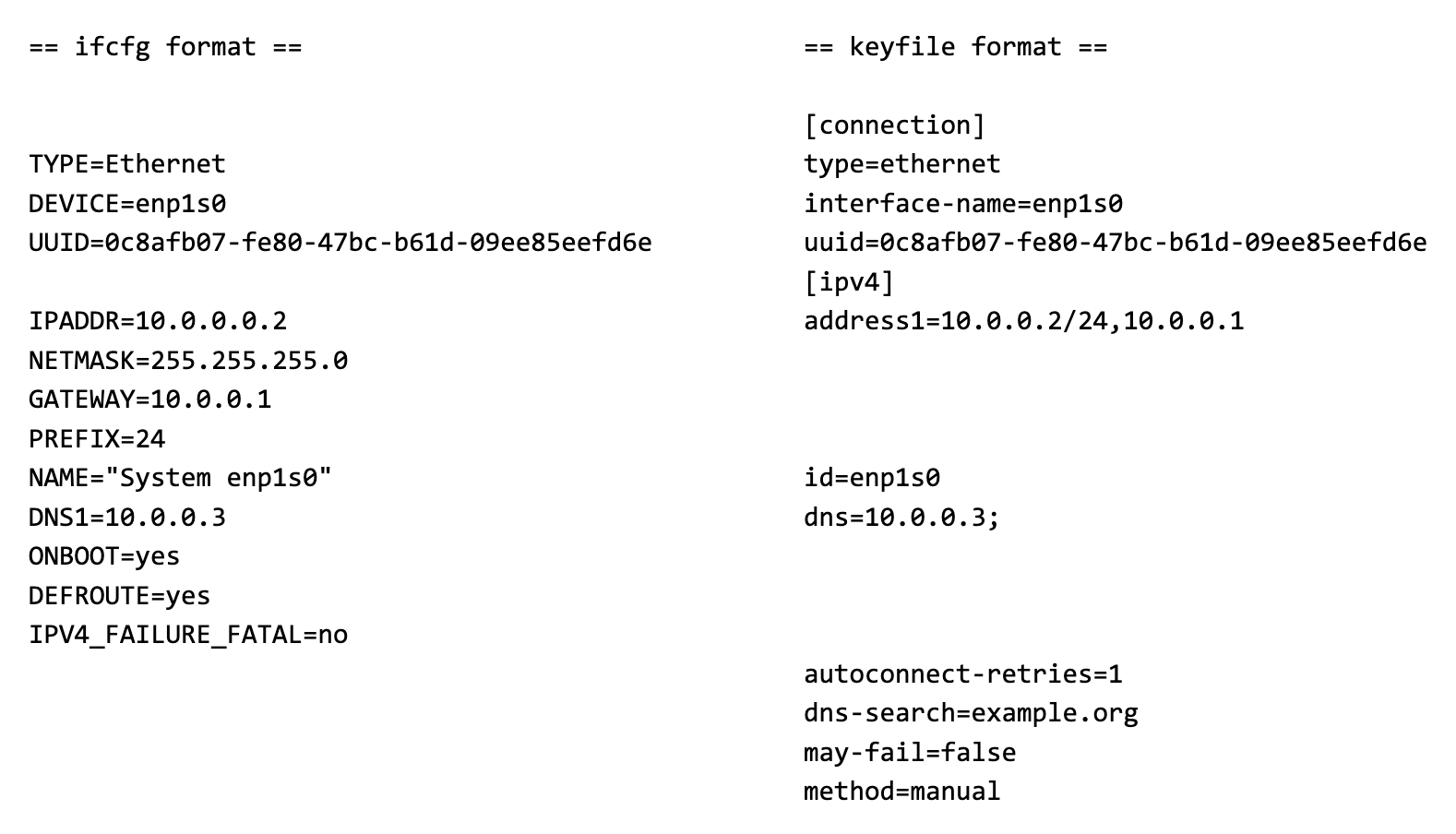
Task: Select the DEVICE=enp1s0 line
Action: click(x=127, y=204)
